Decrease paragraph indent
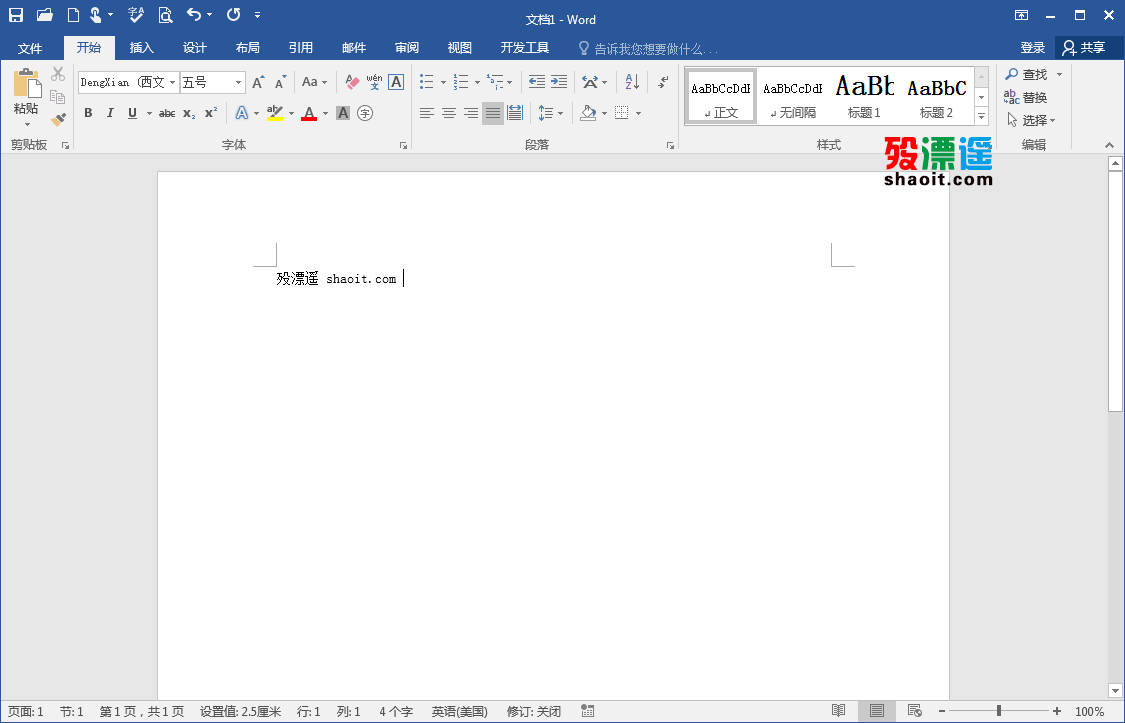Viewport: 1125px width, 723px height. click(x=537, y=82)
